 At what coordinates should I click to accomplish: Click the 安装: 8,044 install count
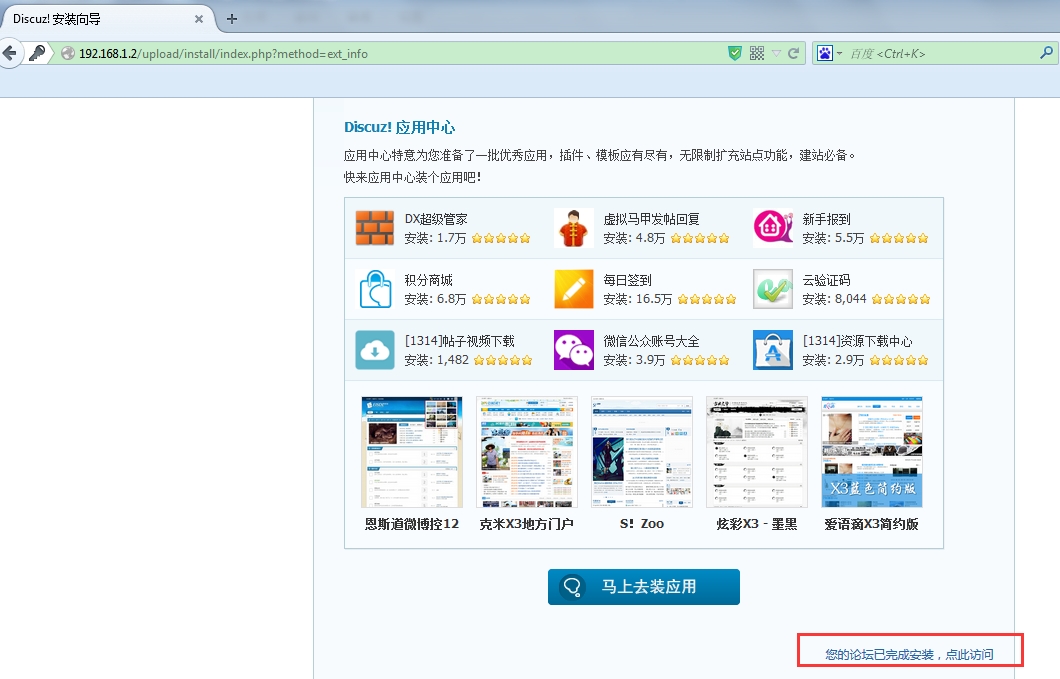click(834, 299)
